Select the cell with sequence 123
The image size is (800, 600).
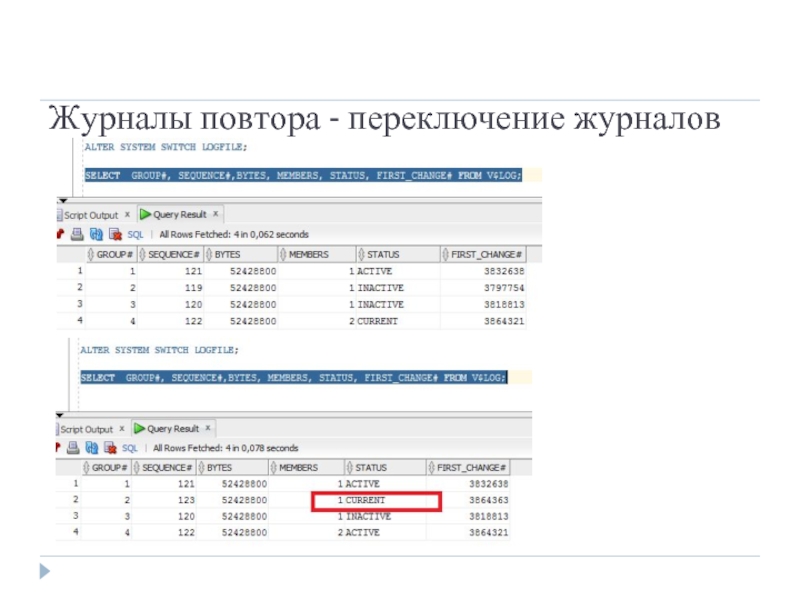coord(164,500)
